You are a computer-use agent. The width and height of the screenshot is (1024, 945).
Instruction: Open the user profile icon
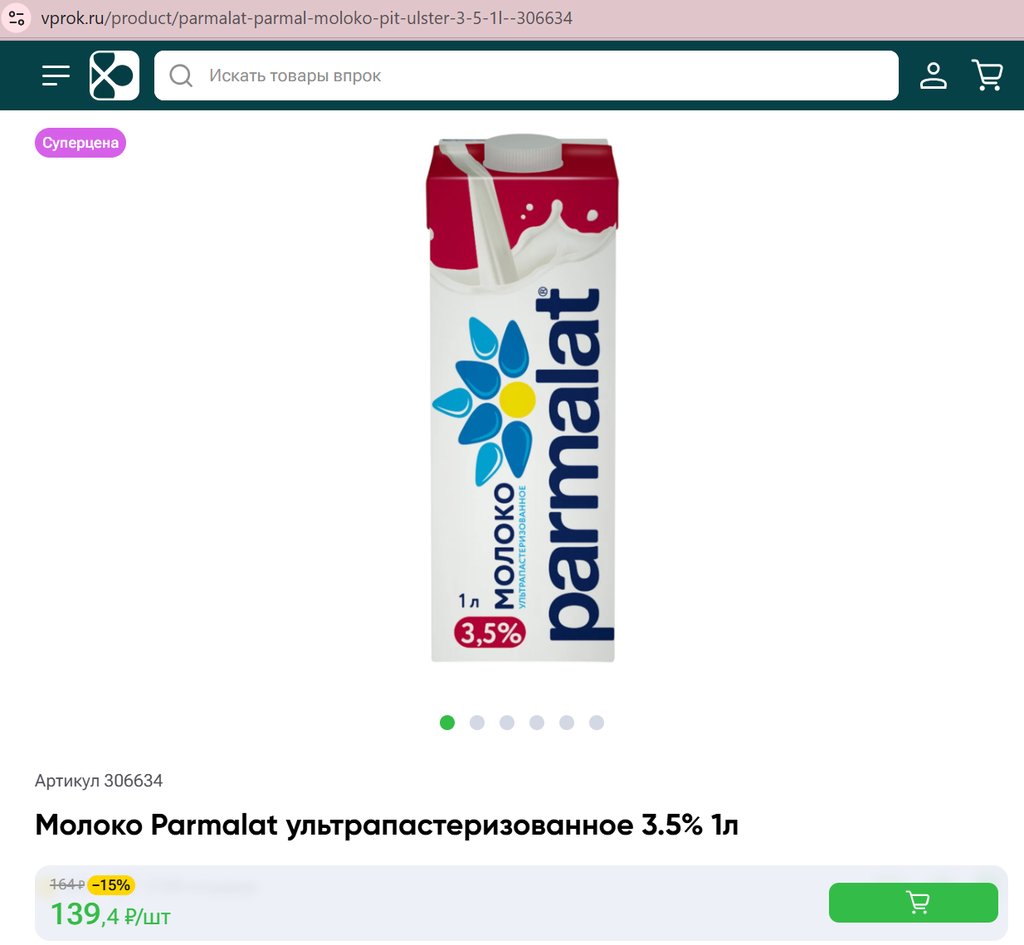[x=933, y=75]
